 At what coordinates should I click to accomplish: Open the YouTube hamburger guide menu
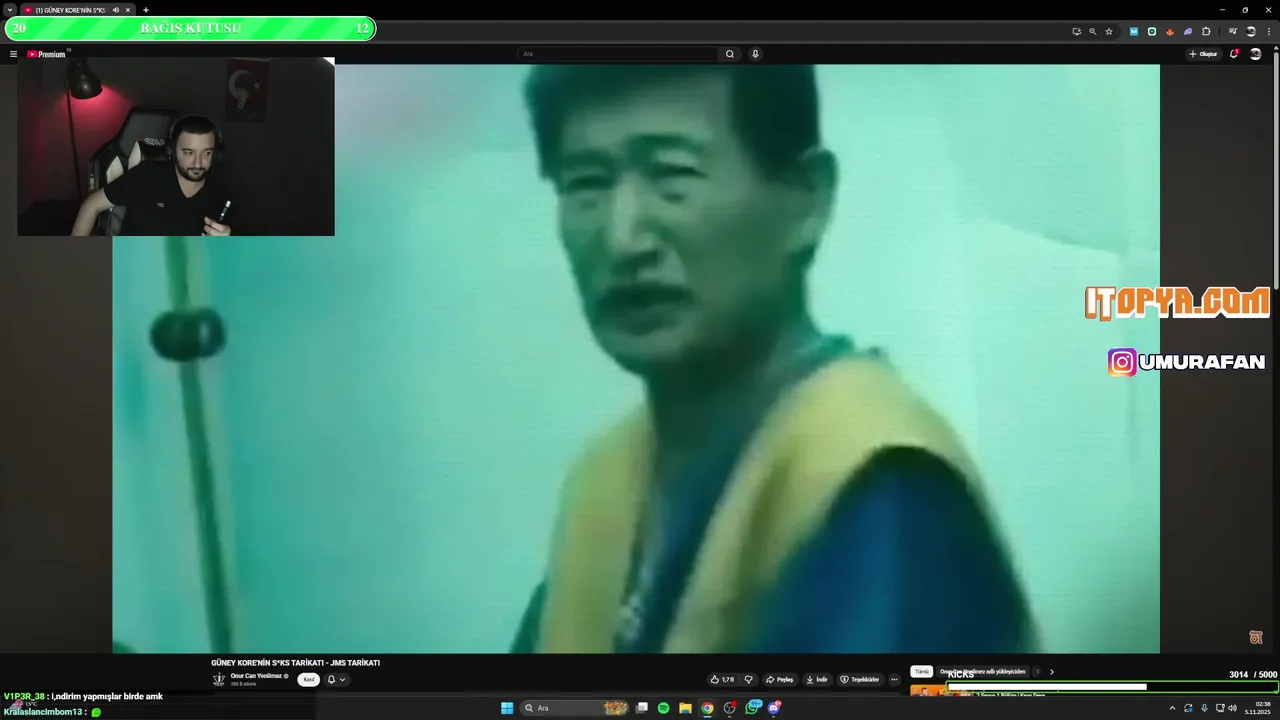(x=13, y=54)
